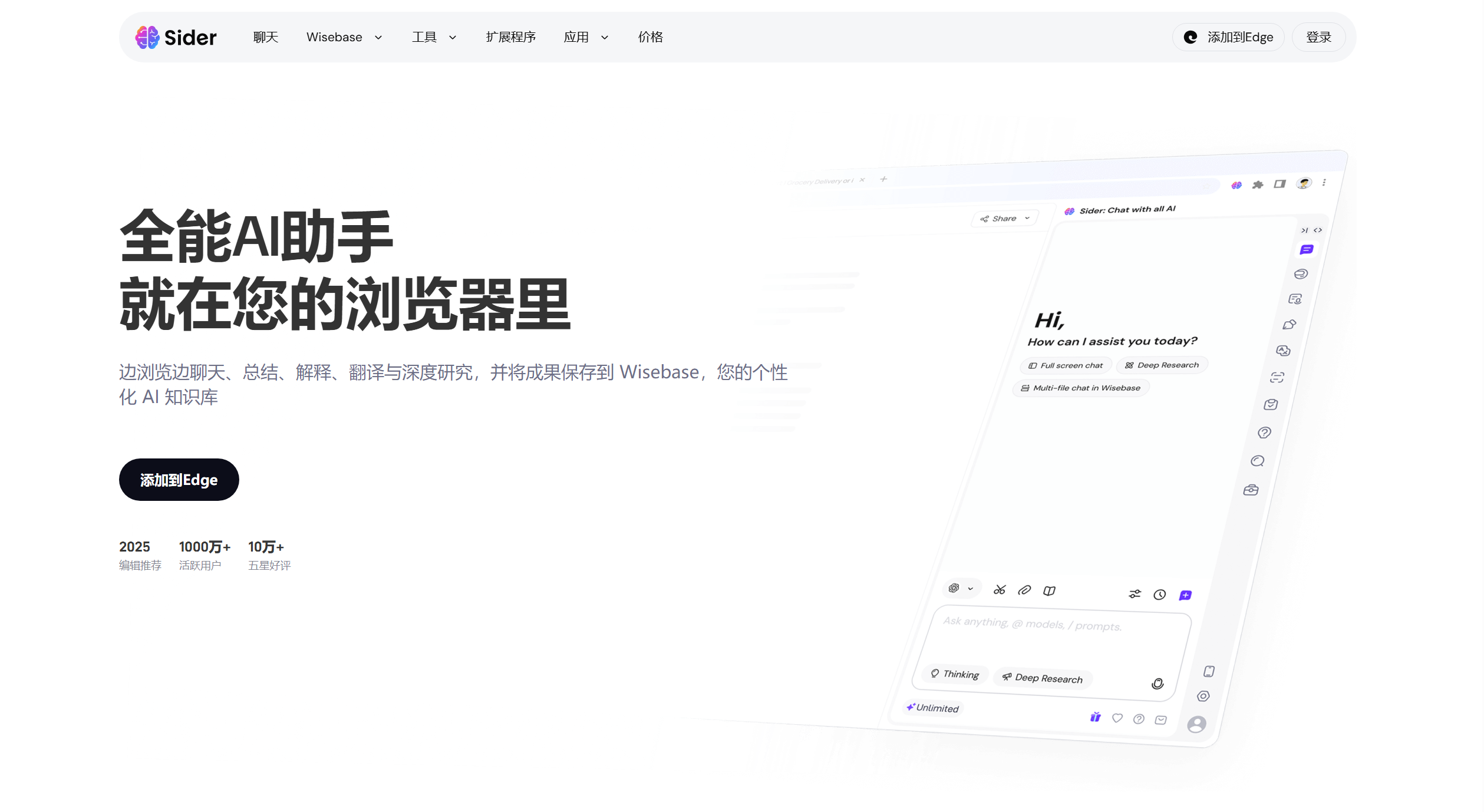The width and height of the screenshot is (1484, 812).
Task: Click the hexagon settings icon
Action: (x=1203, y=696)
